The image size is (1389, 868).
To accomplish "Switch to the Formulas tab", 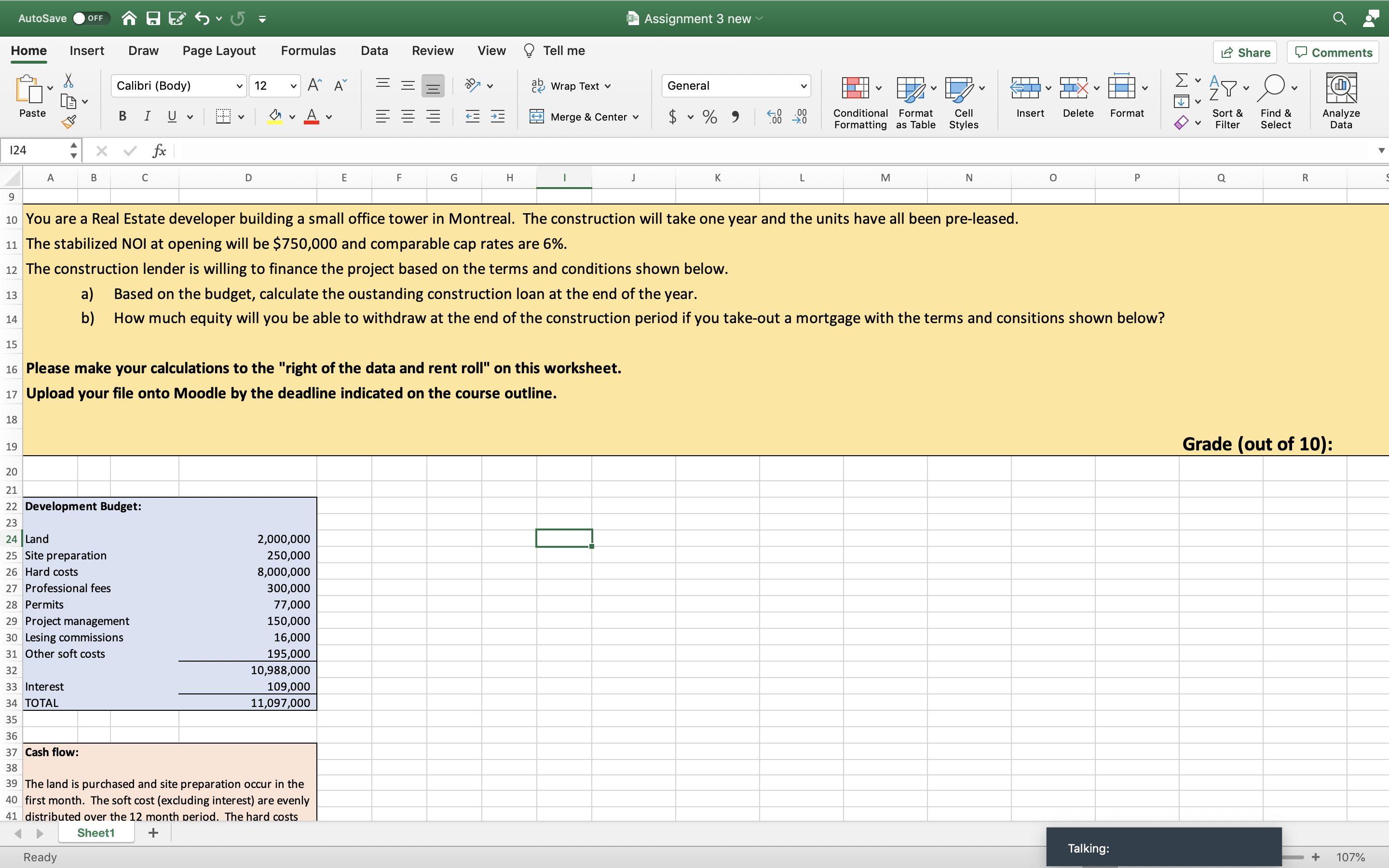I will (x=308, y=51).
